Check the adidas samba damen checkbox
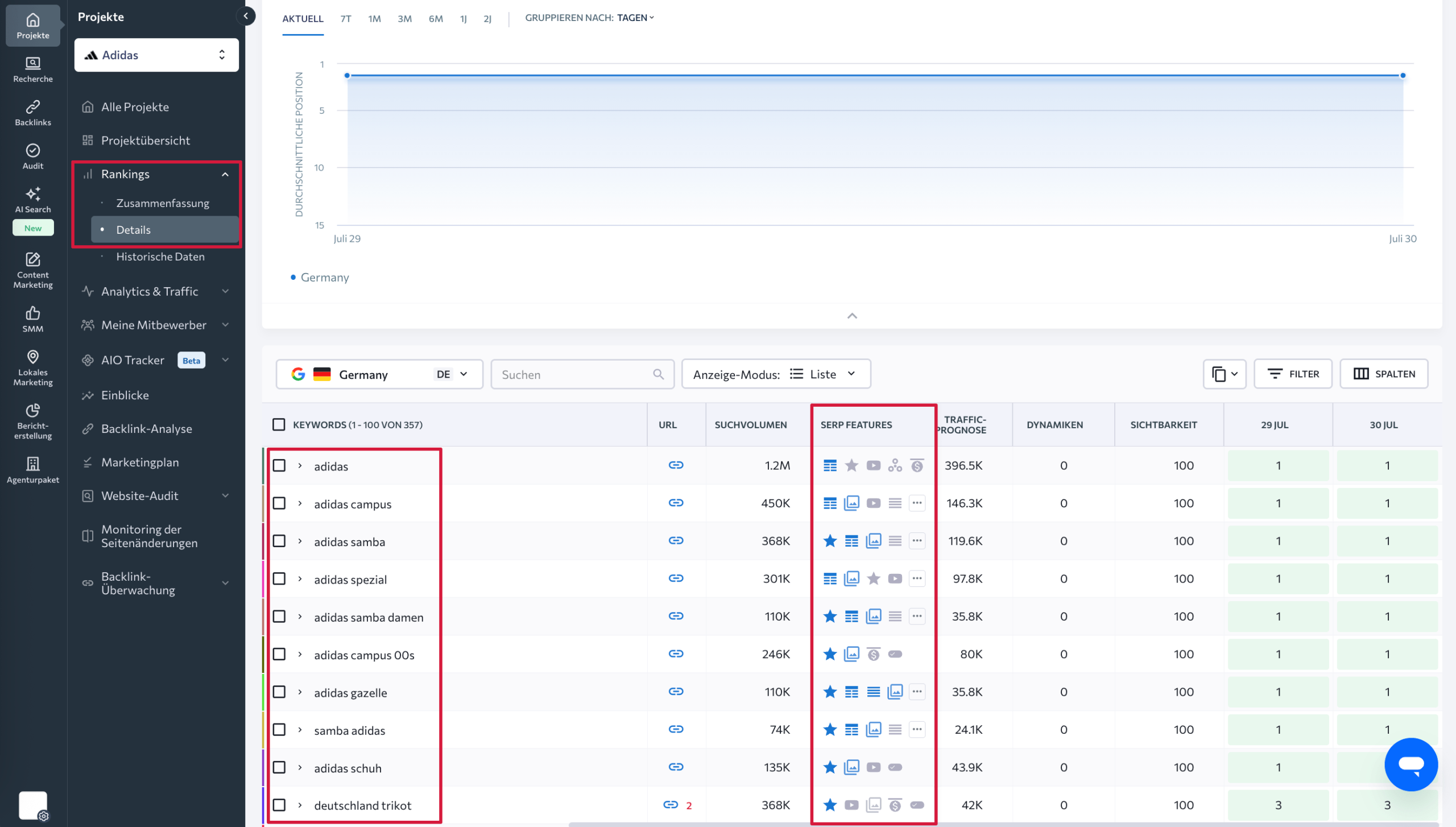The image size is (1456, 827). (x=279, y=616)
